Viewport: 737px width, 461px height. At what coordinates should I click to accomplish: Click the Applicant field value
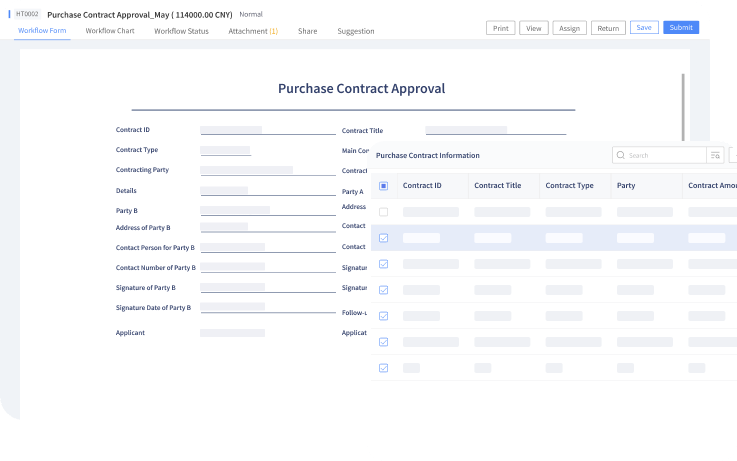tap(233, 333)
